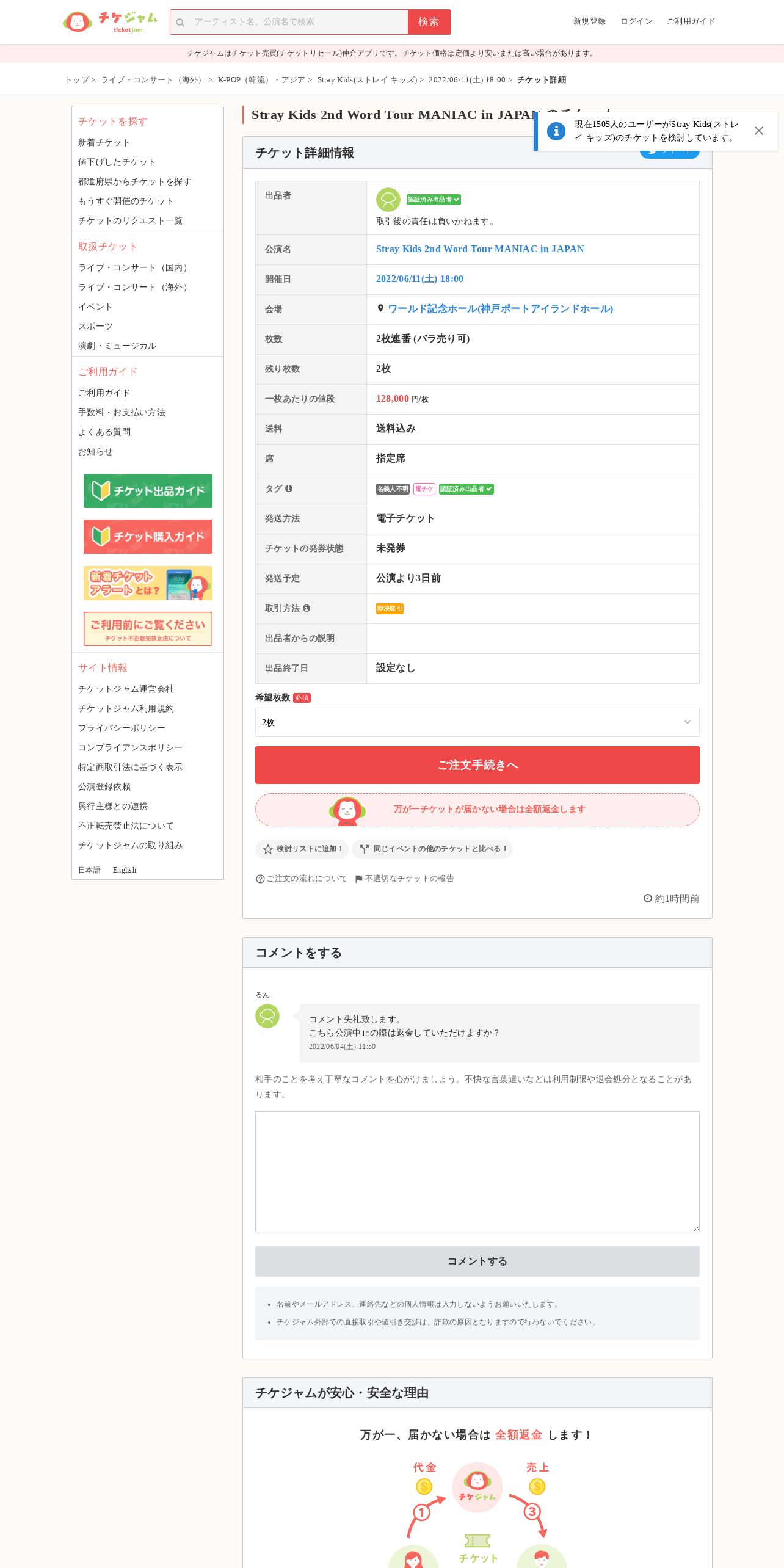Open チケット出品ガイド banner
The height and width of the screenshot is (1568, 784).
click(148, 491)
